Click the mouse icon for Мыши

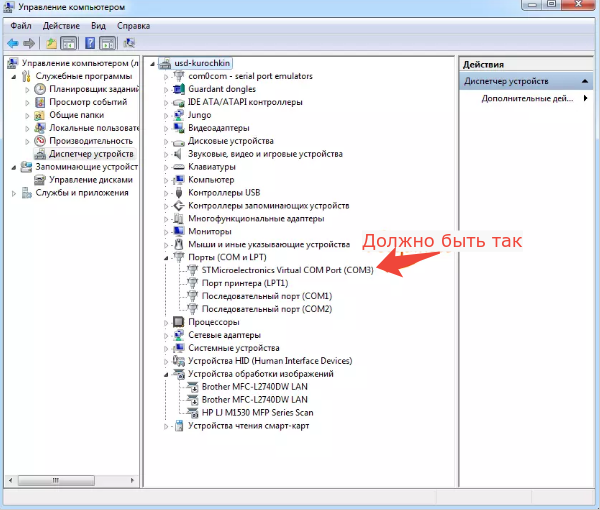click(179, 244)
